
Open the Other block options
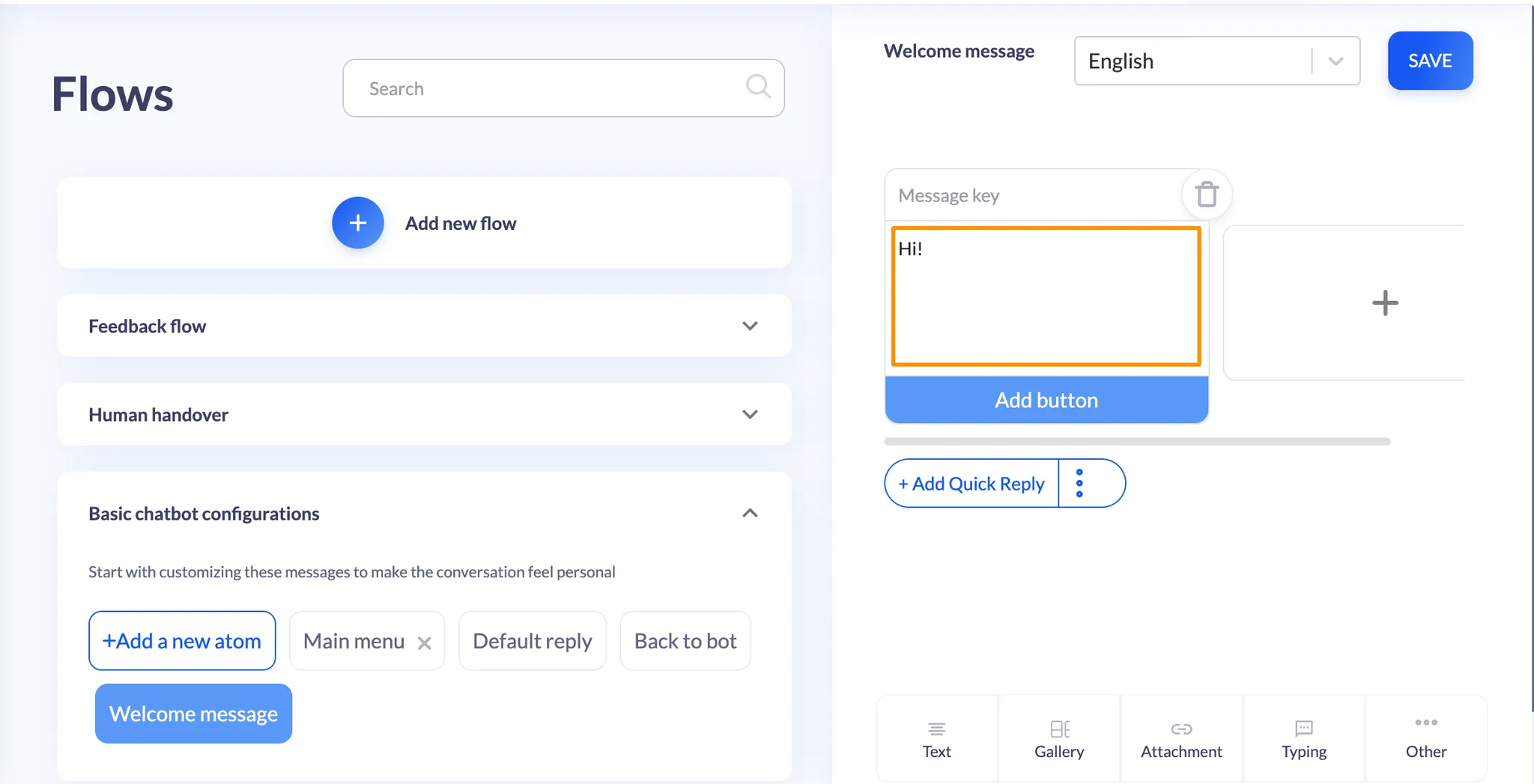coord(1426,739)
